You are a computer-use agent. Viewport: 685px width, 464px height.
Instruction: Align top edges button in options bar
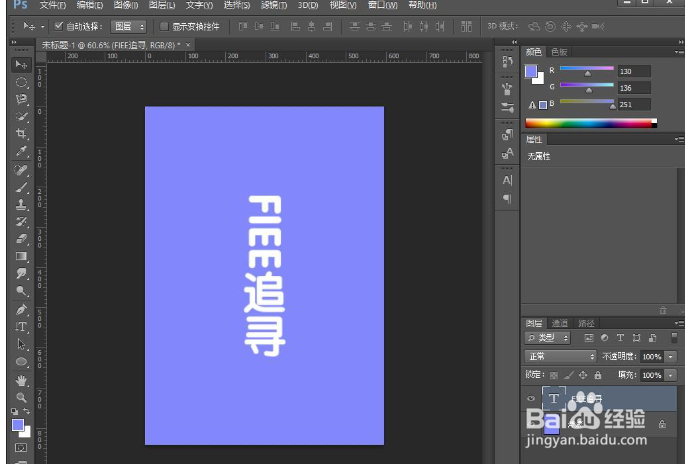click(x=243, y=27)
